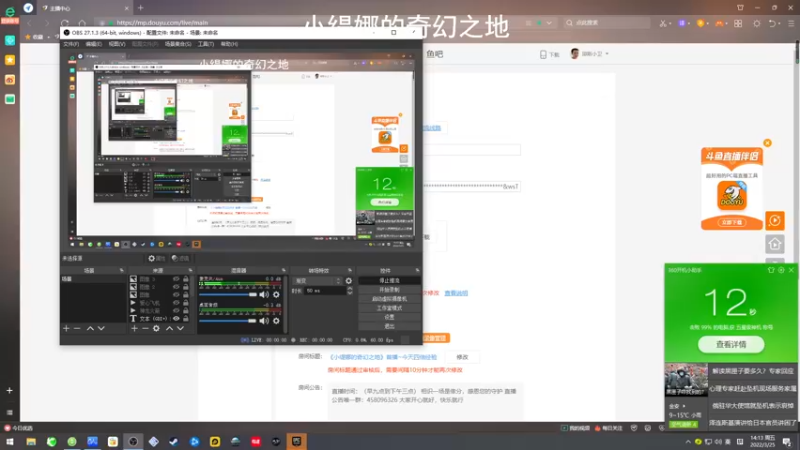This screenshot has height=450, width=800.
Task: Undock the 来源 panel via its header icon
Action: (x=190, y=270)
